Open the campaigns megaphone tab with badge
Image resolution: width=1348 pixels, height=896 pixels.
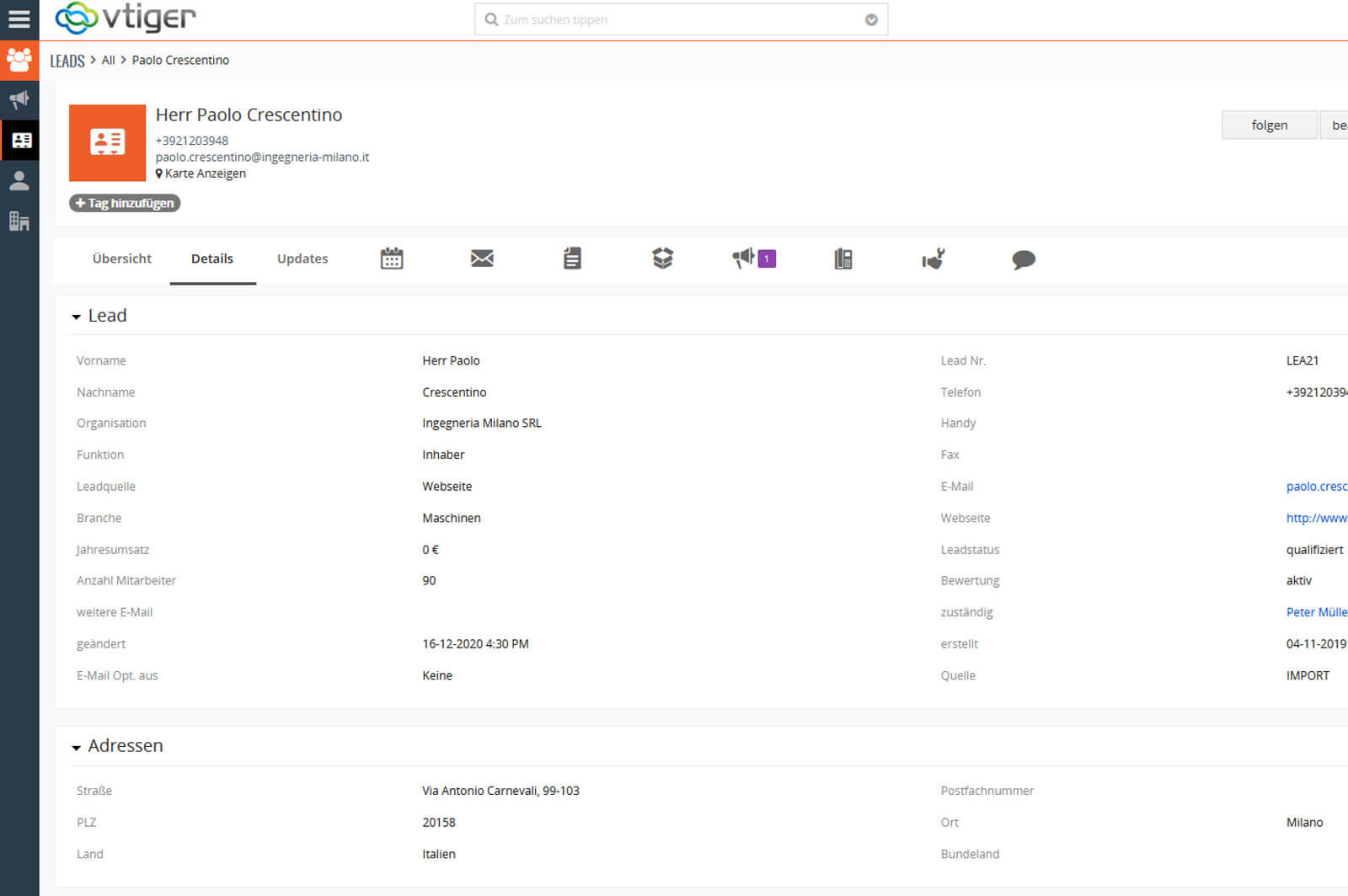(x=752, y=259)
